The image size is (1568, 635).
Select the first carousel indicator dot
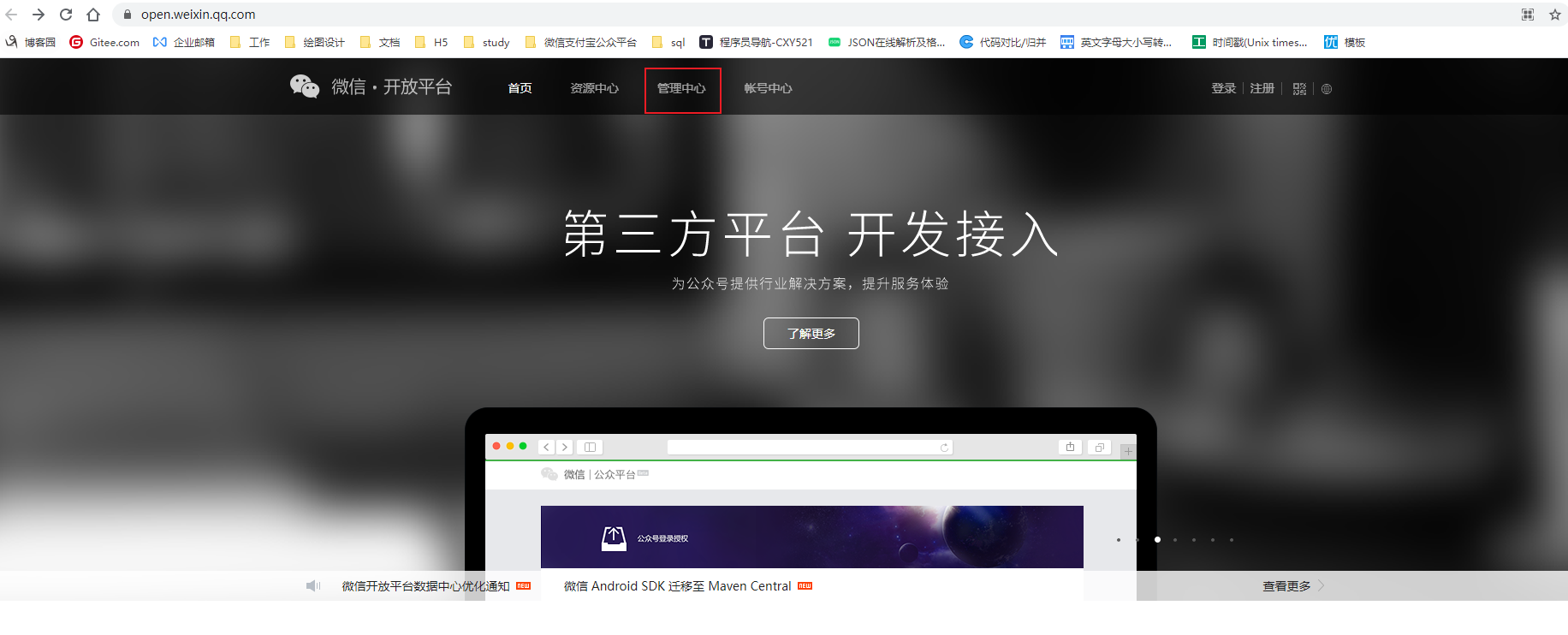[1119, 540]
